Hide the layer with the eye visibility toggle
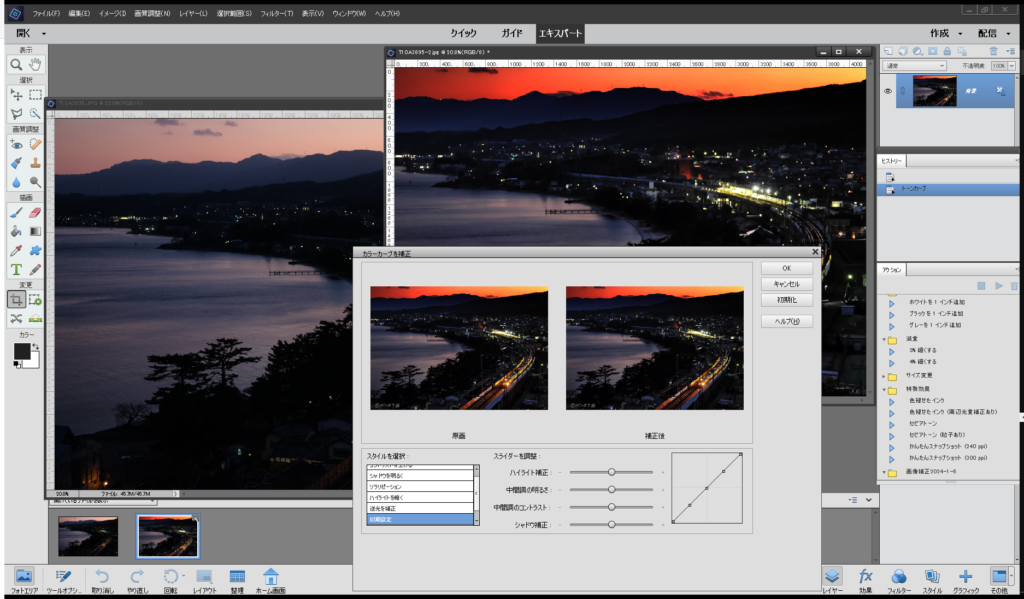This screenshot has height=599, width=1024. coord(888,91)
